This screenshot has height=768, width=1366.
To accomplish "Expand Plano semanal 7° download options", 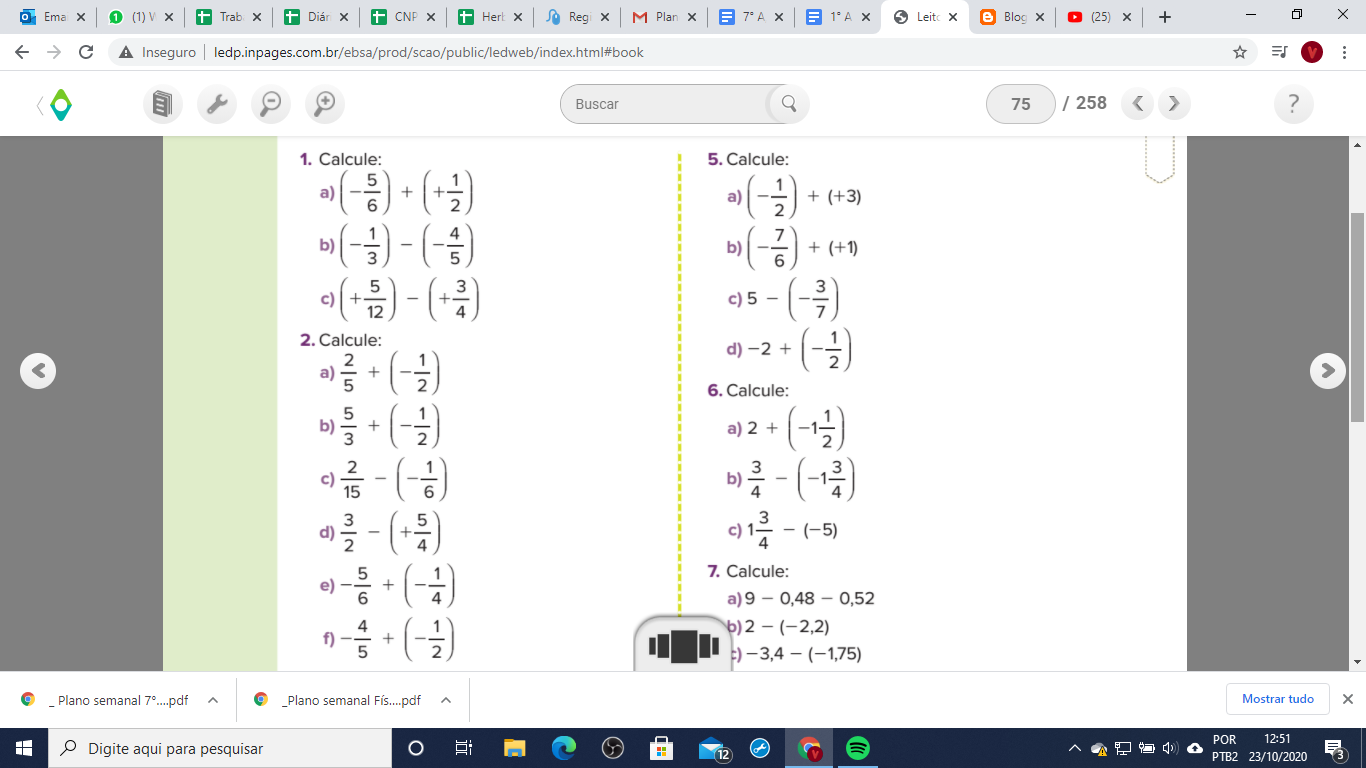I will point(212,700).
